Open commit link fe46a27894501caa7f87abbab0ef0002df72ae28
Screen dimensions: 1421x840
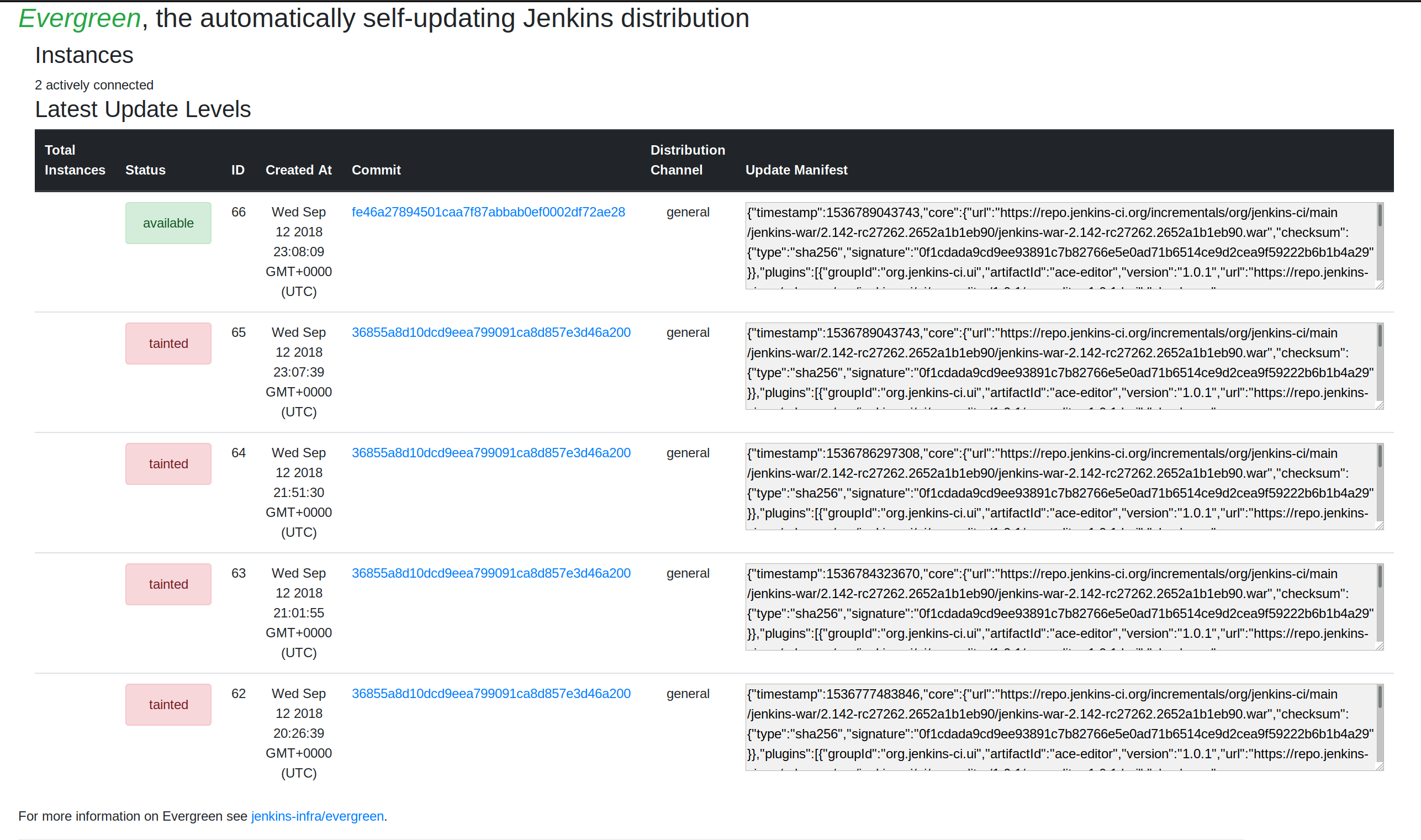click(488, 212)
